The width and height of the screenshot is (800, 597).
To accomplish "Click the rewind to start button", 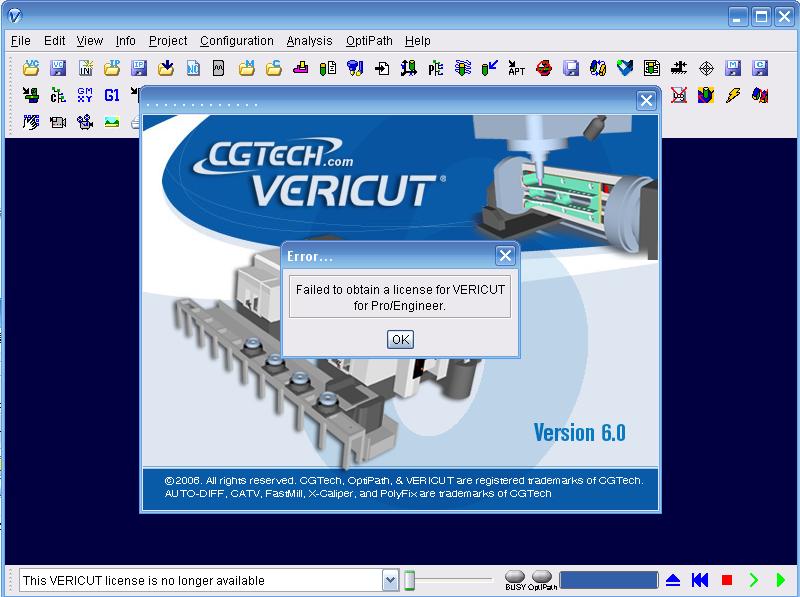I will 700,580.
